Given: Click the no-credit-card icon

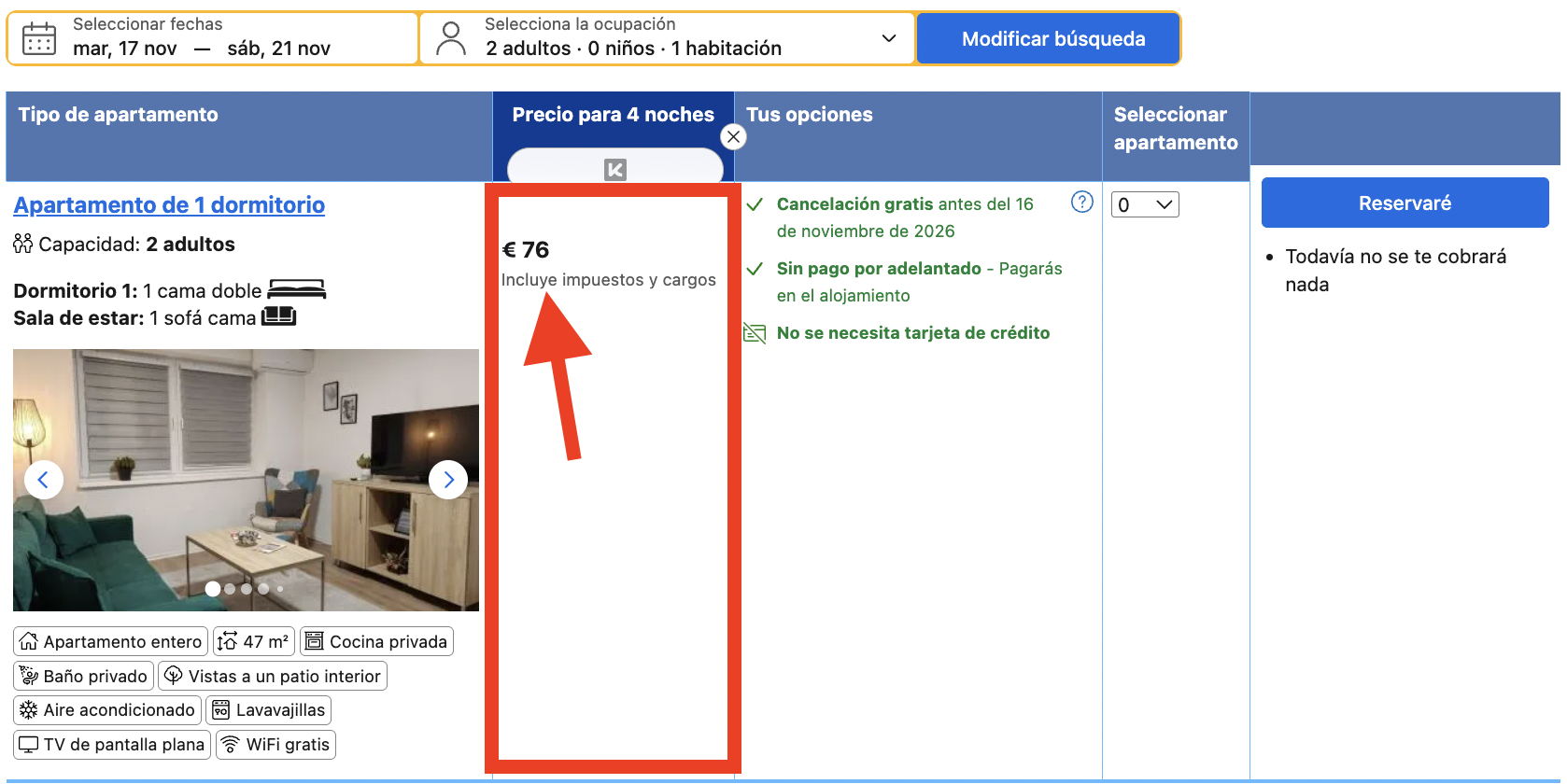Looking at the screenshot, I should pos(754,333).
